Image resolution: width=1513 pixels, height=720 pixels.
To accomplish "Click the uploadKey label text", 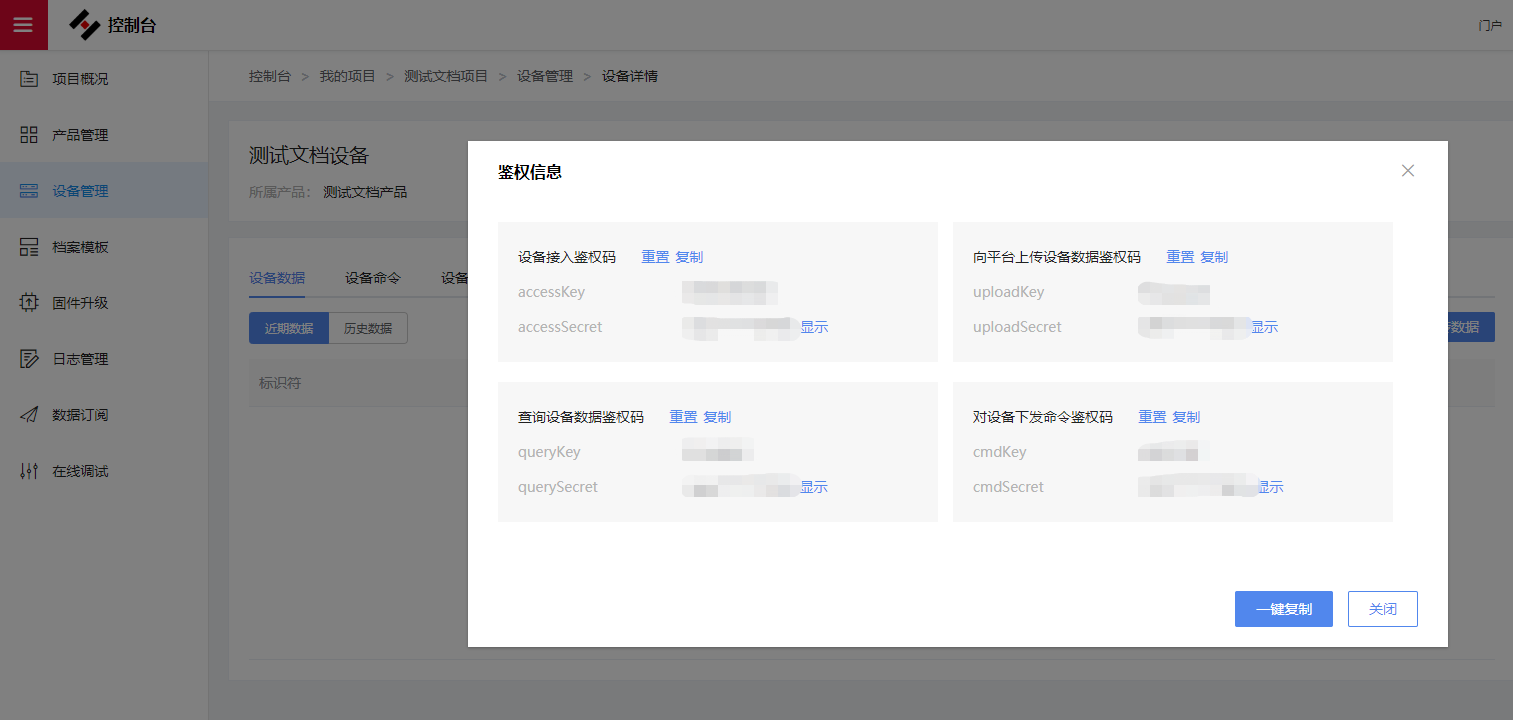I will coord(1008,292).
